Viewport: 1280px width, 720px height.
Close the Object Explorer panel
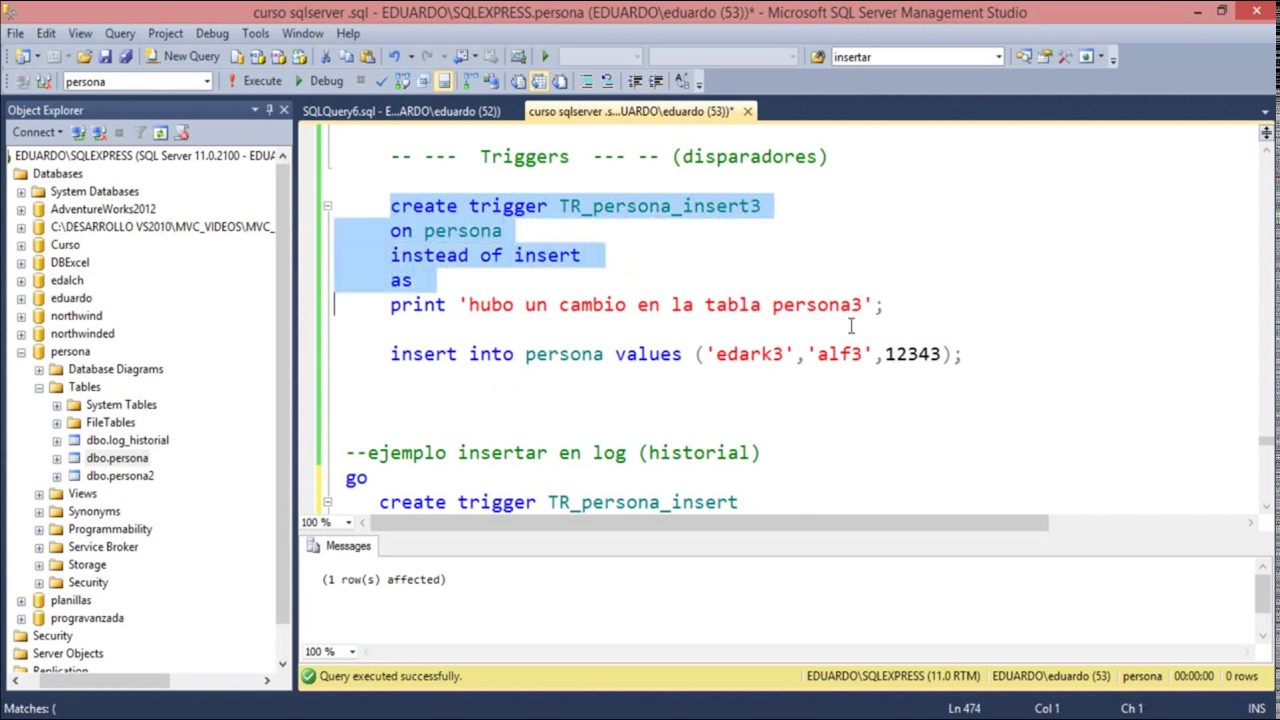pyautogui.click(x=284, y=110)
